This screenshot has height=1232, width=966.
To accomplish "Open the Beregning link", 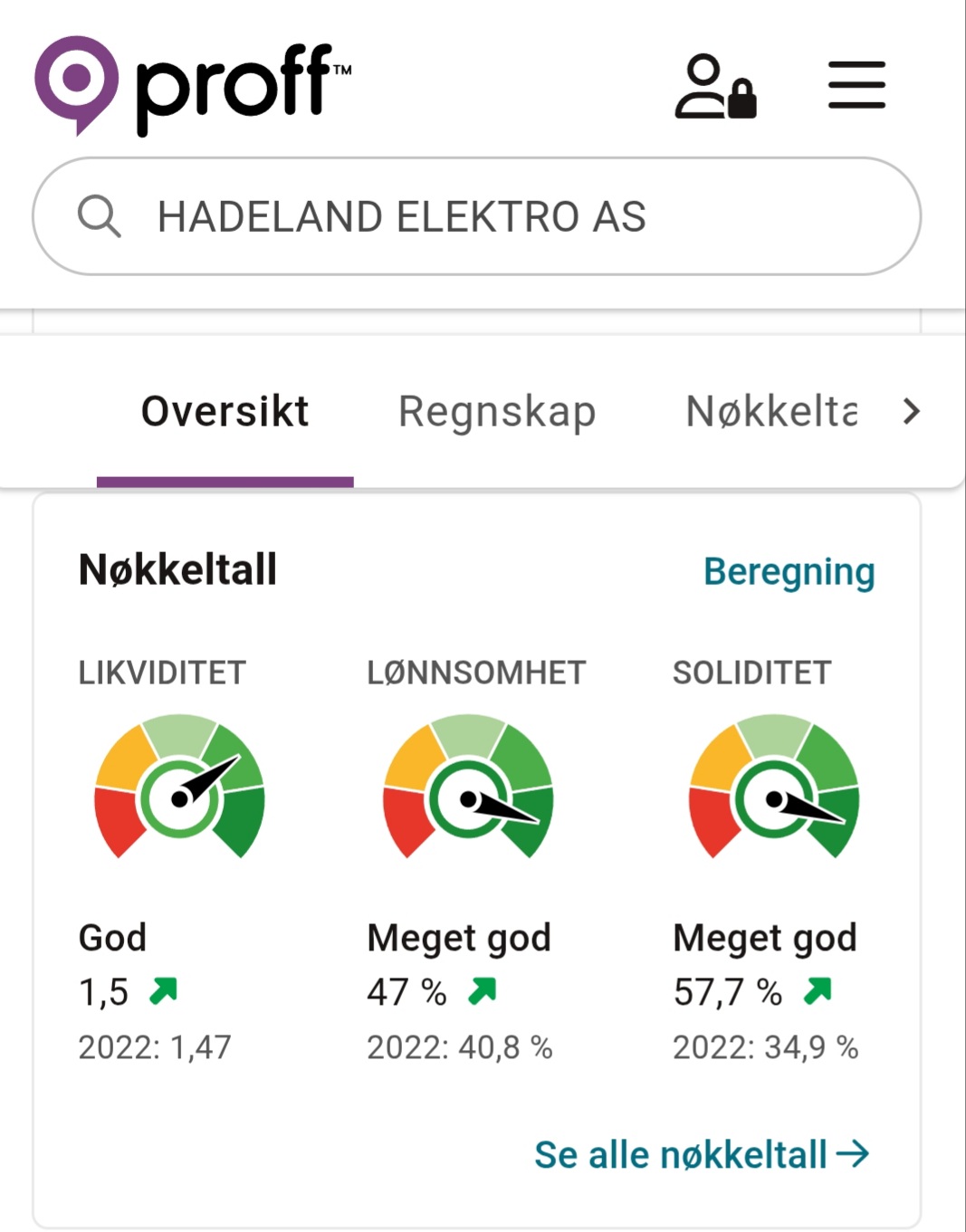I will coord(789,572).
